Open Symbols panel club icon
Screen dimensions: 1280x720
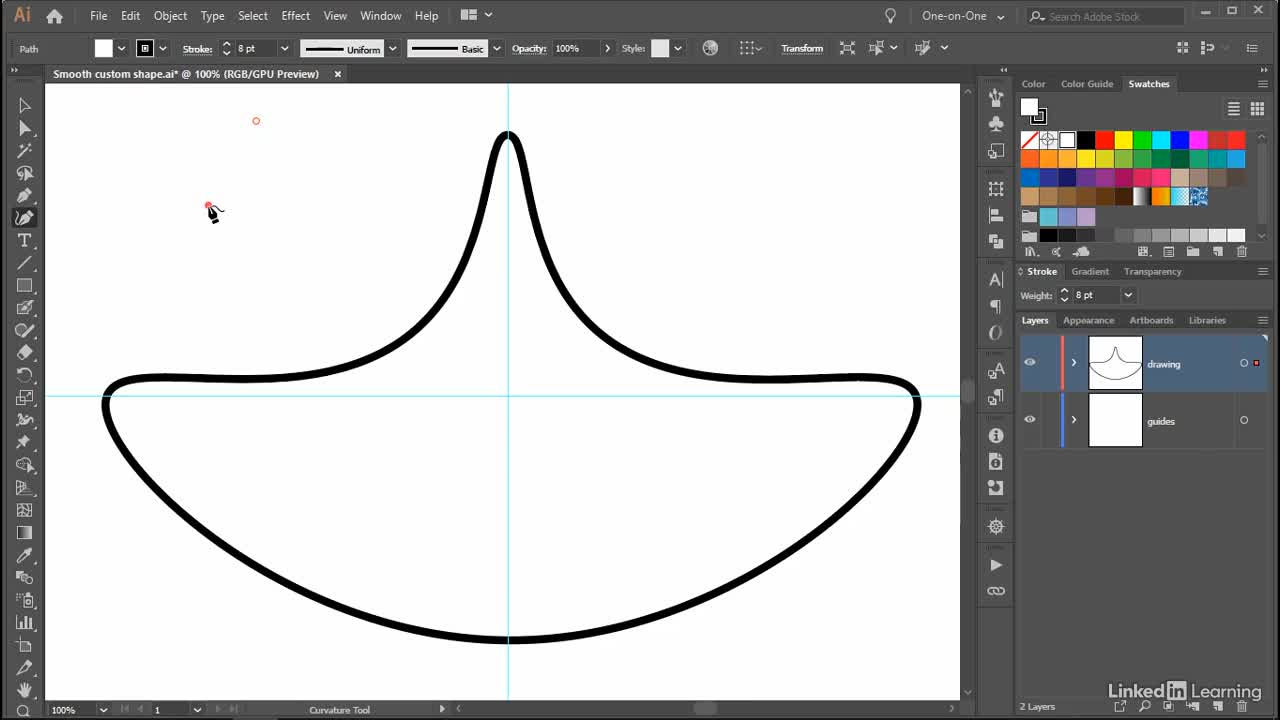pos(996,124)
